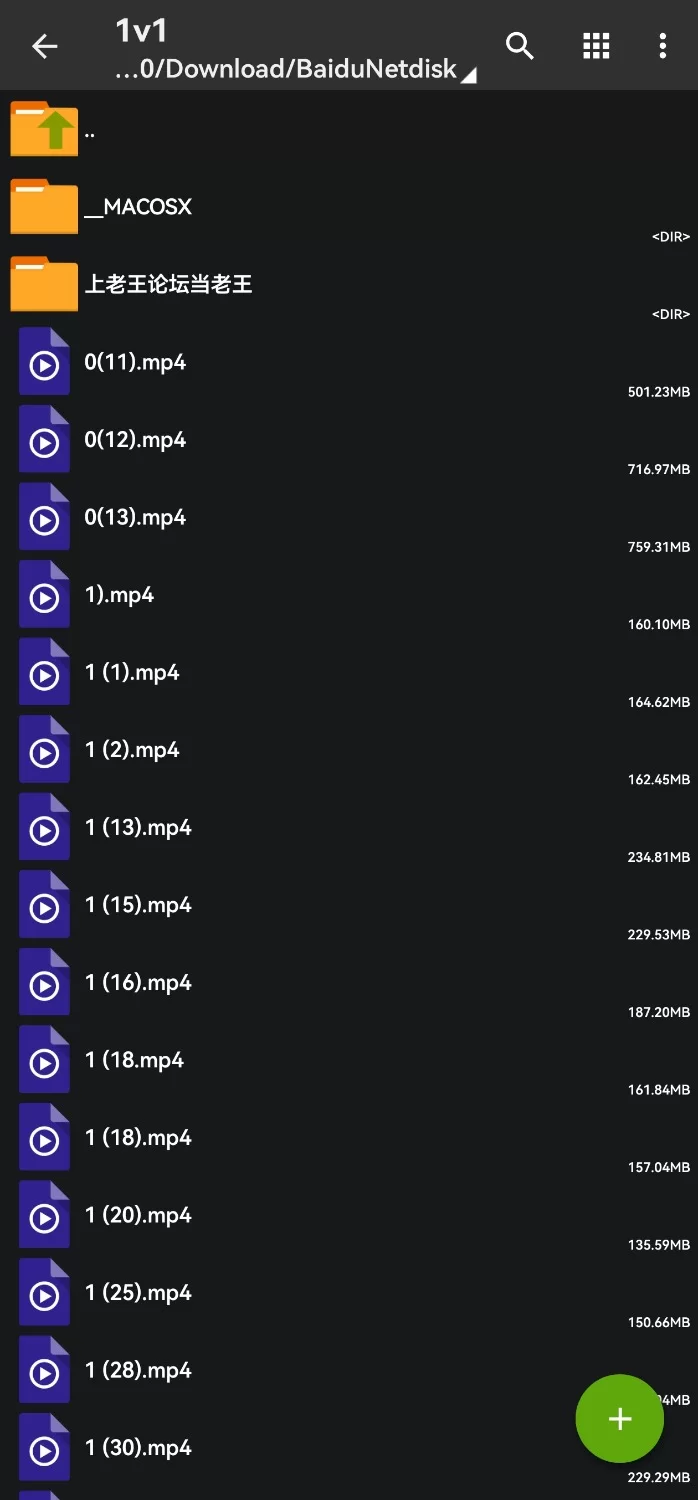Open the file 1 (18.mp4
Viewport: 698px width, 1500px height.
pos(134,1061)
